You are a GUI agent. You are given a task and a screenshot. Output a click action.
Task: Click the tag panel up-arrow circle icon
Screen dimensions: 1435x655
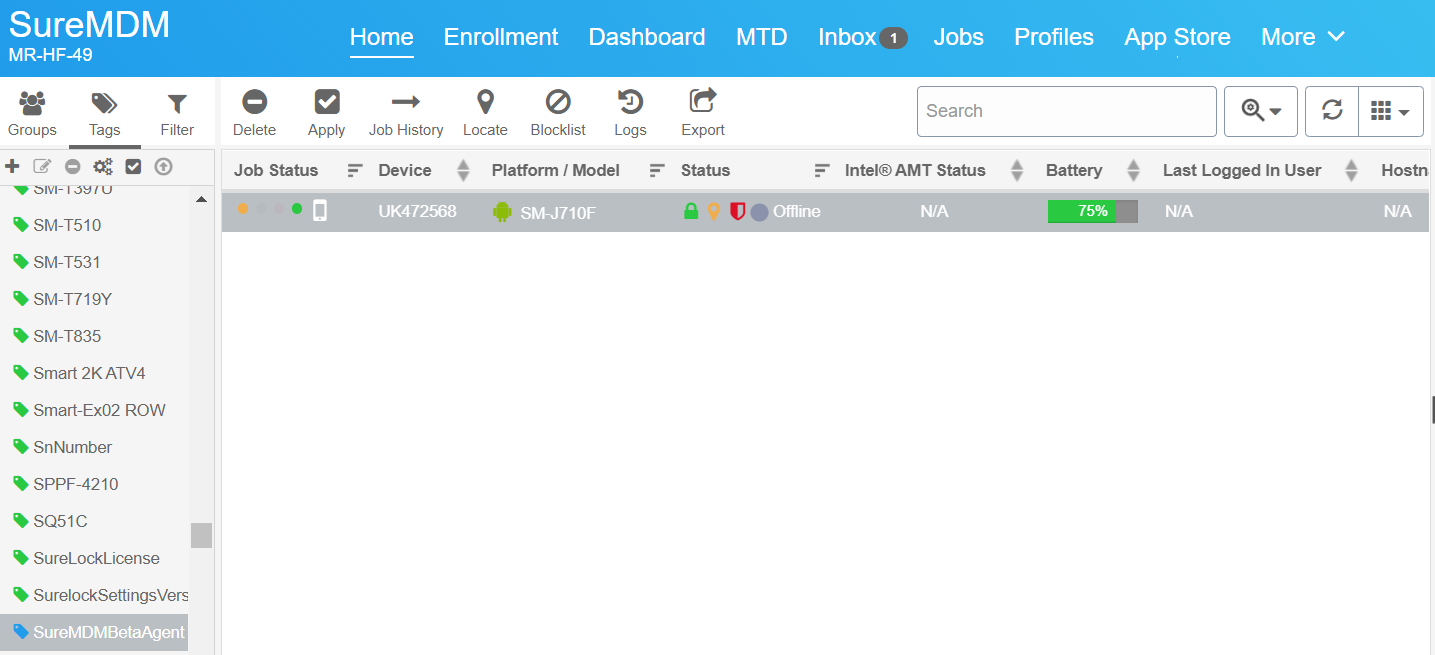point(164,167)
